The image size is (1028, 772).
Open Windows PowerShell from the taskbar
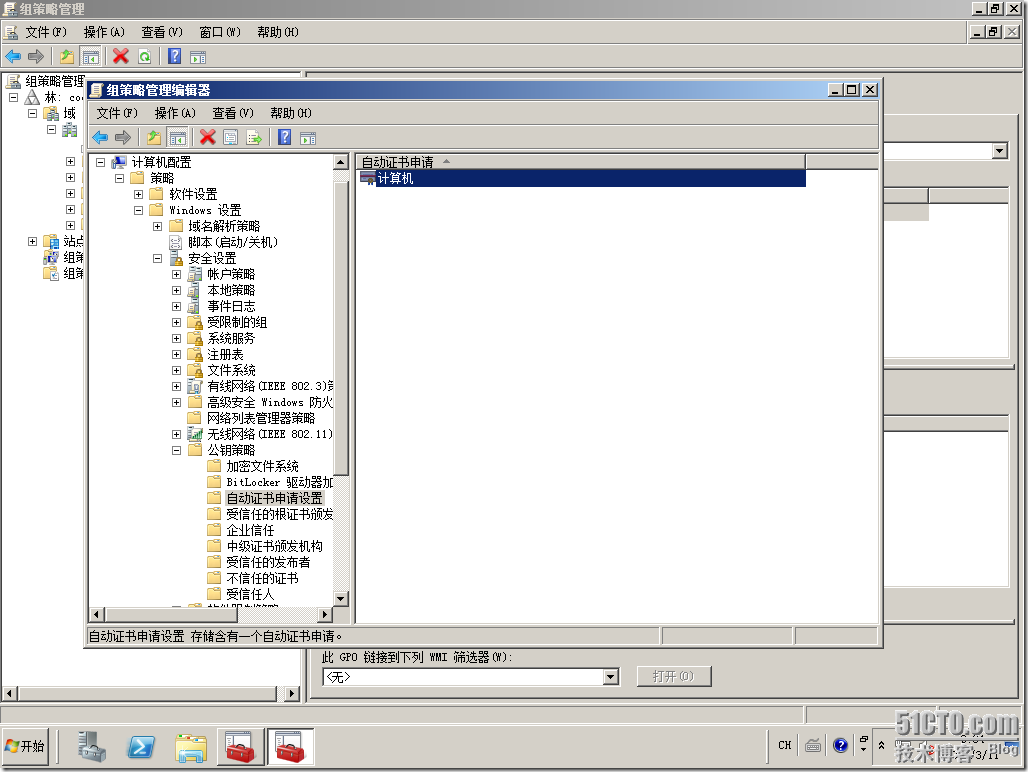click(140, 746)
